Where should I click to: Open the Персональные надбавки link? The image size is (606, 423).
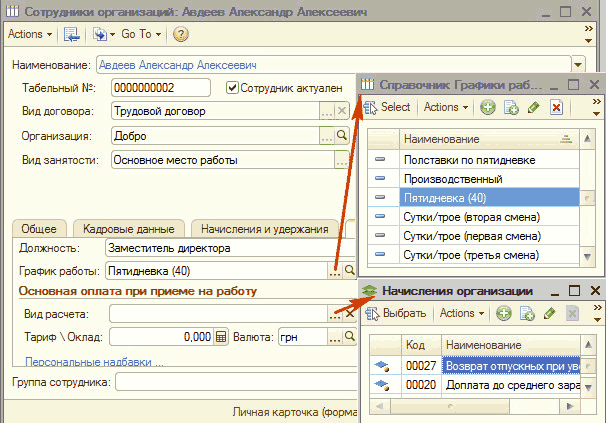pyautogui.click(x=94, y=362)
